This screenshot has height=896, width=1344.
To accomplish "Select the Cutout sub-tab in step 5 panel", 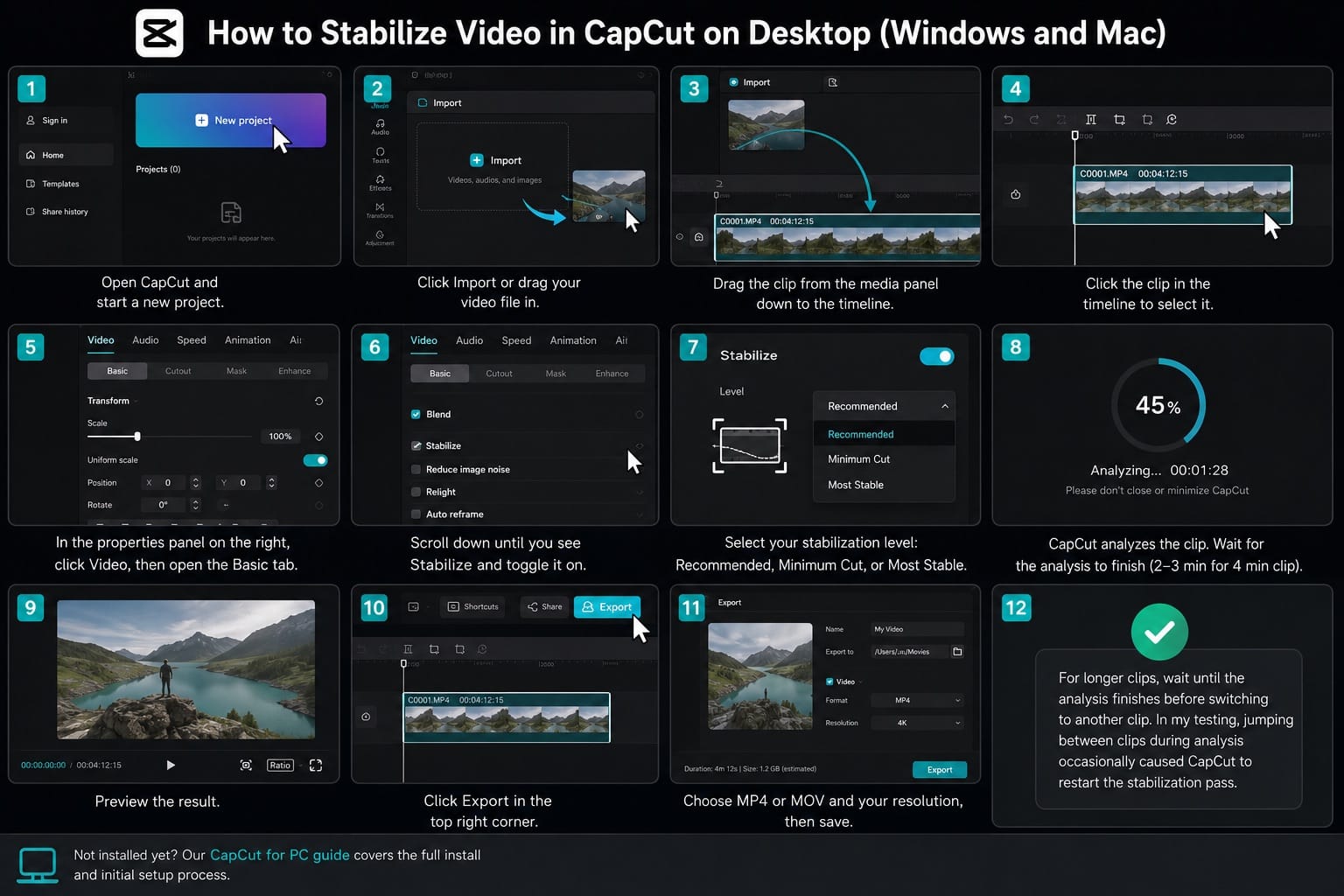I will click(x=178, y=371).
